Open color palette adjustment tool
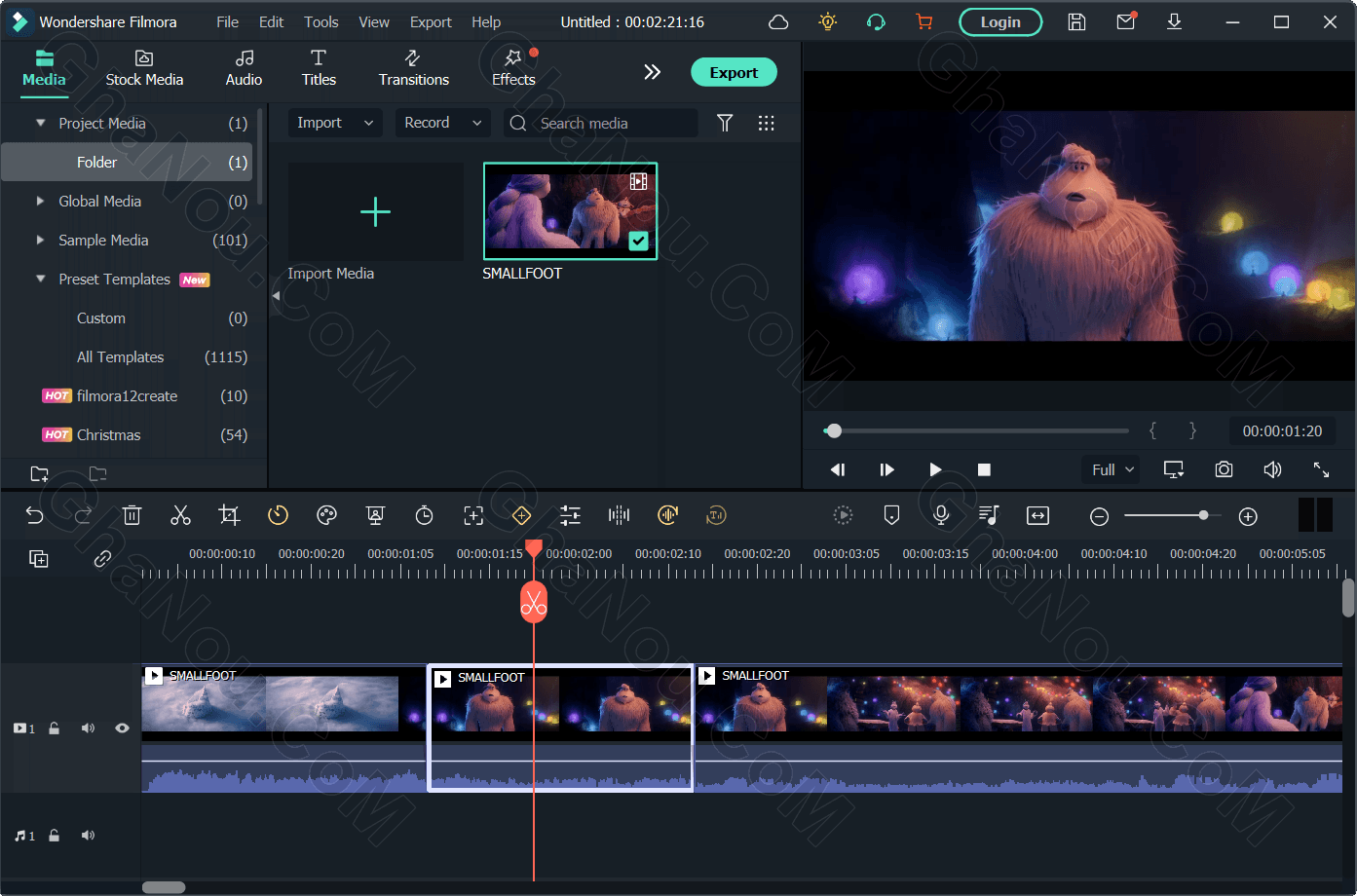This screenshot has width=1357, height=896. click(x=326, y=515)
